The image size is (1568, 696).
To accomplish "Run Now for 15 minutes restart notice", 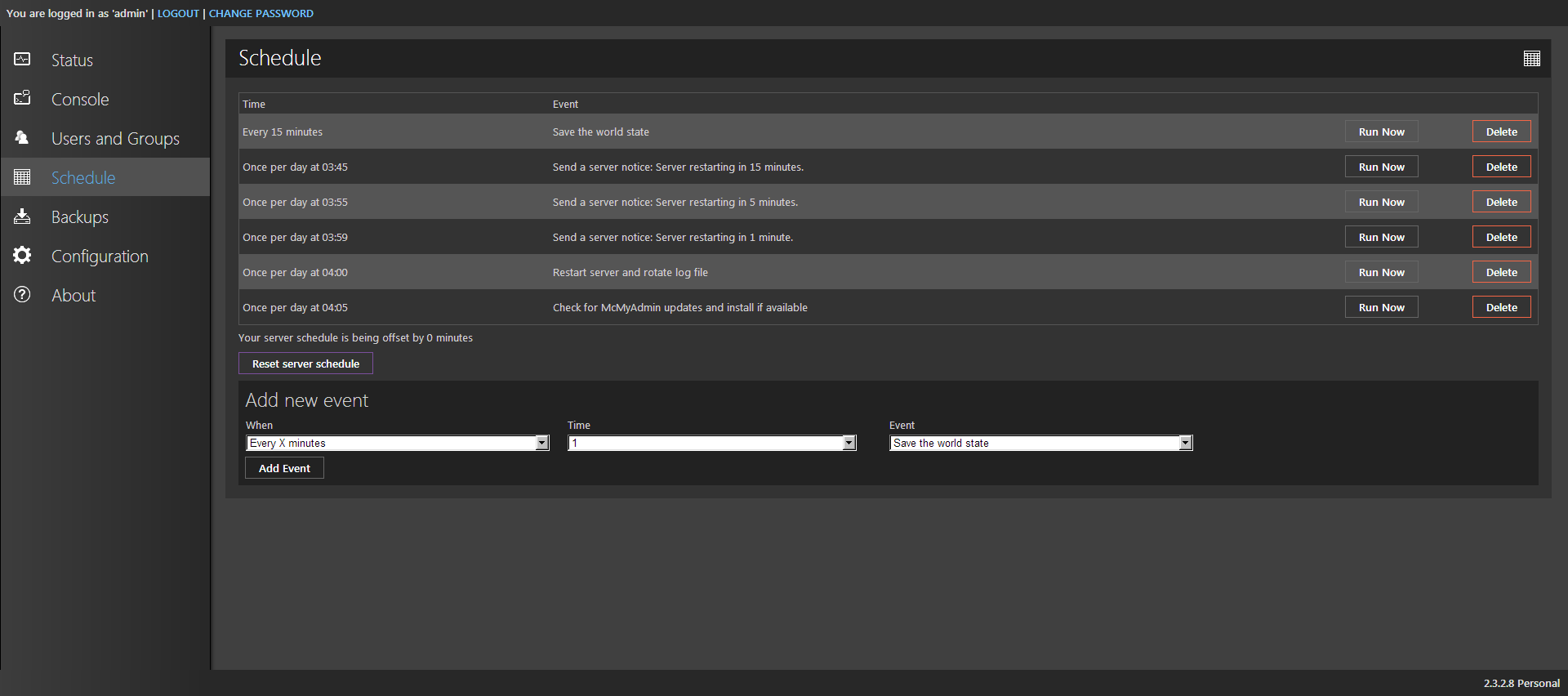I will click(1381, 167).
